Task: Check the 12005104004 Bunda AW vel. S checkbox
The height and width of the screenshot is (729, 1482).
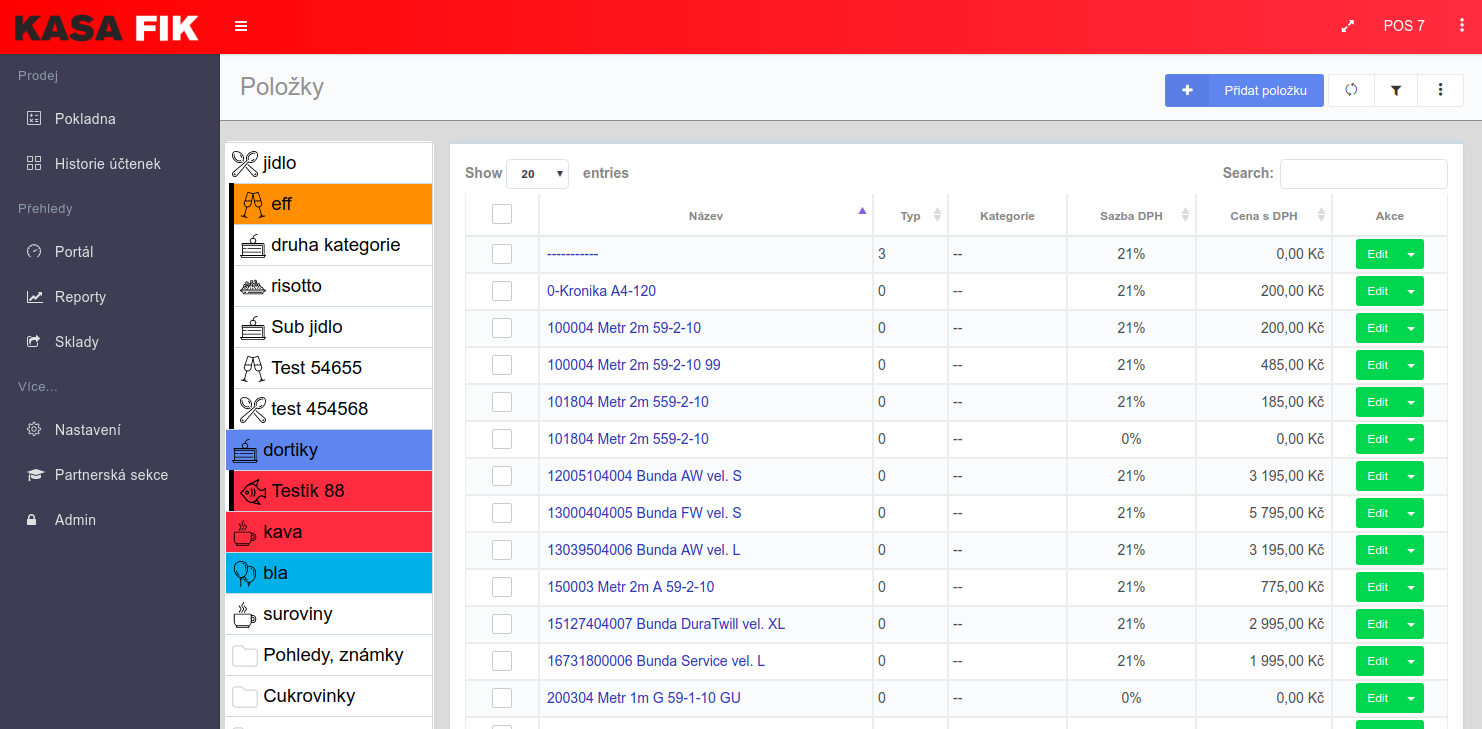Action: tap(502, 476)
